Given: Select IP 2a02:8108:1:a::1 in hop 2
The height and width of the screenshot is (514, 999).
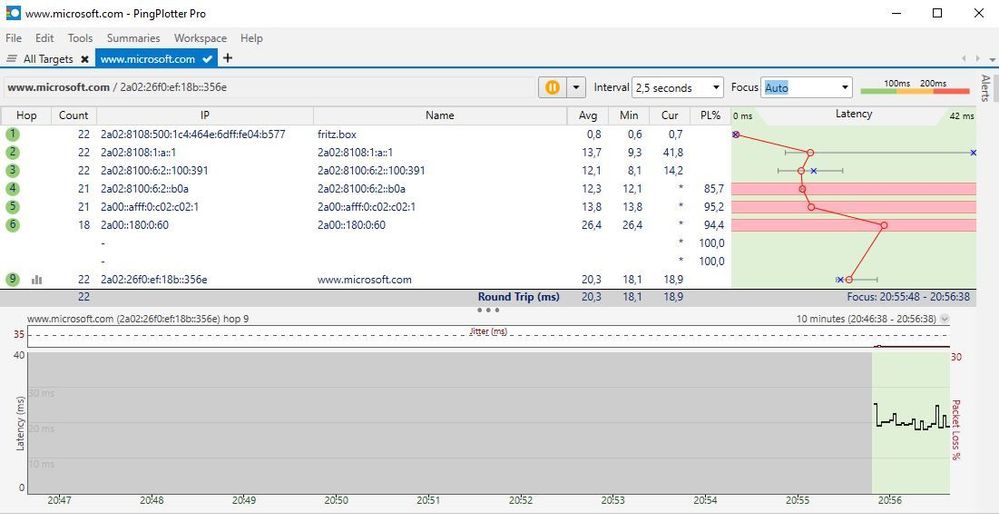Looking at the screenshot, I should click(x=138, y=152).
